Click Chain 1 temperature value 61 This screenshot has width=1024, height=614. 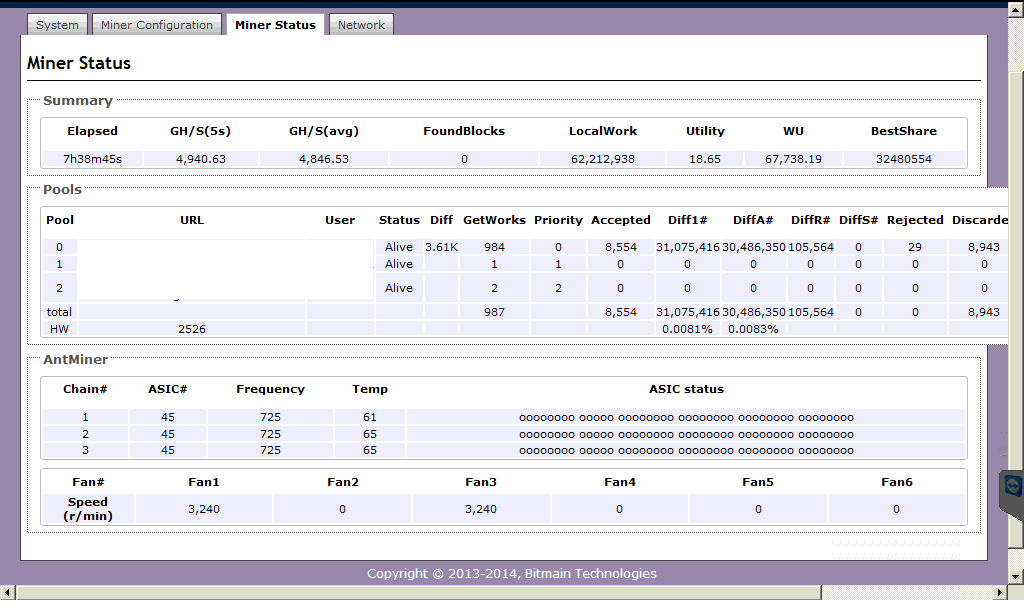click(369, 417)
